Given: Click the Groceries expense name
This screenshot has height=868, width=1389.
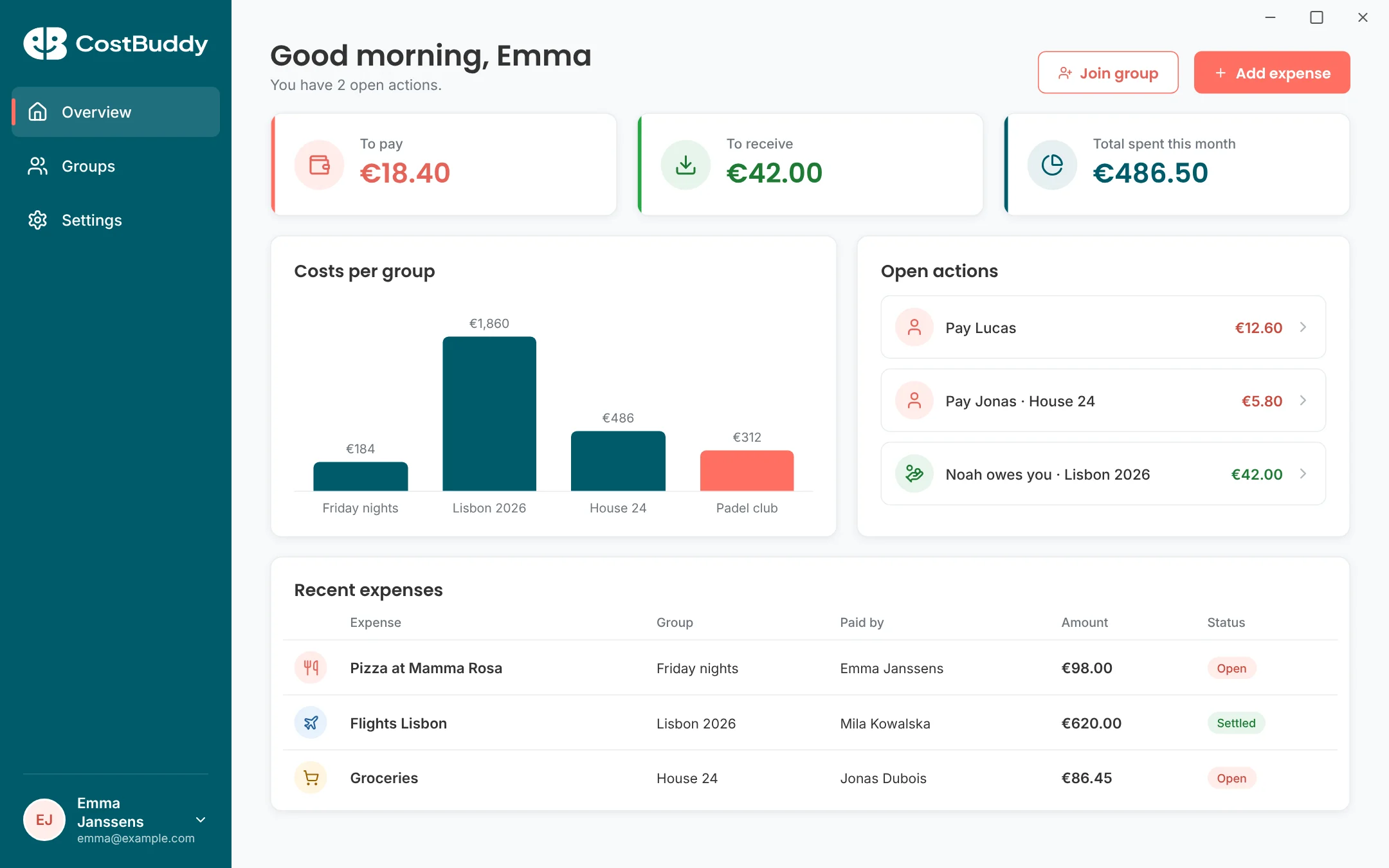Looking at the screenshot, I should point(384,778).
